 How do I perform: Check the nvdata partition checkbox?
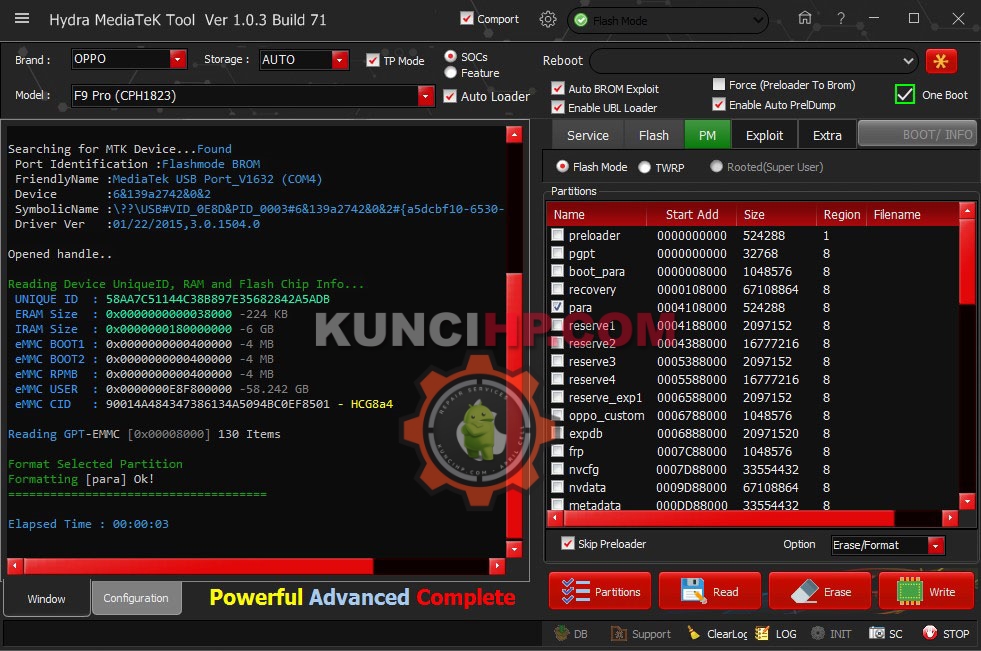click(557, 486)
